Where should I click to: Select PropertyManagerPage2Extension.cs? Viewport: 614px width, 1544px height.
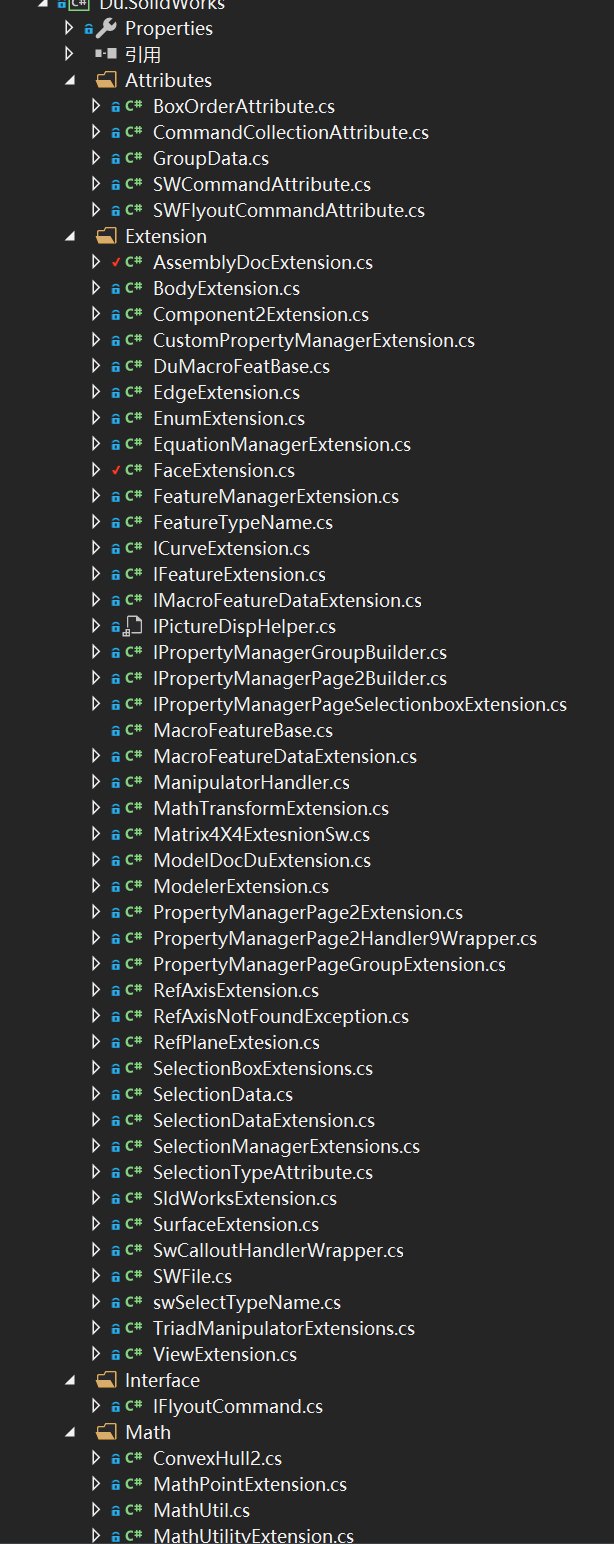pos(308,912)
